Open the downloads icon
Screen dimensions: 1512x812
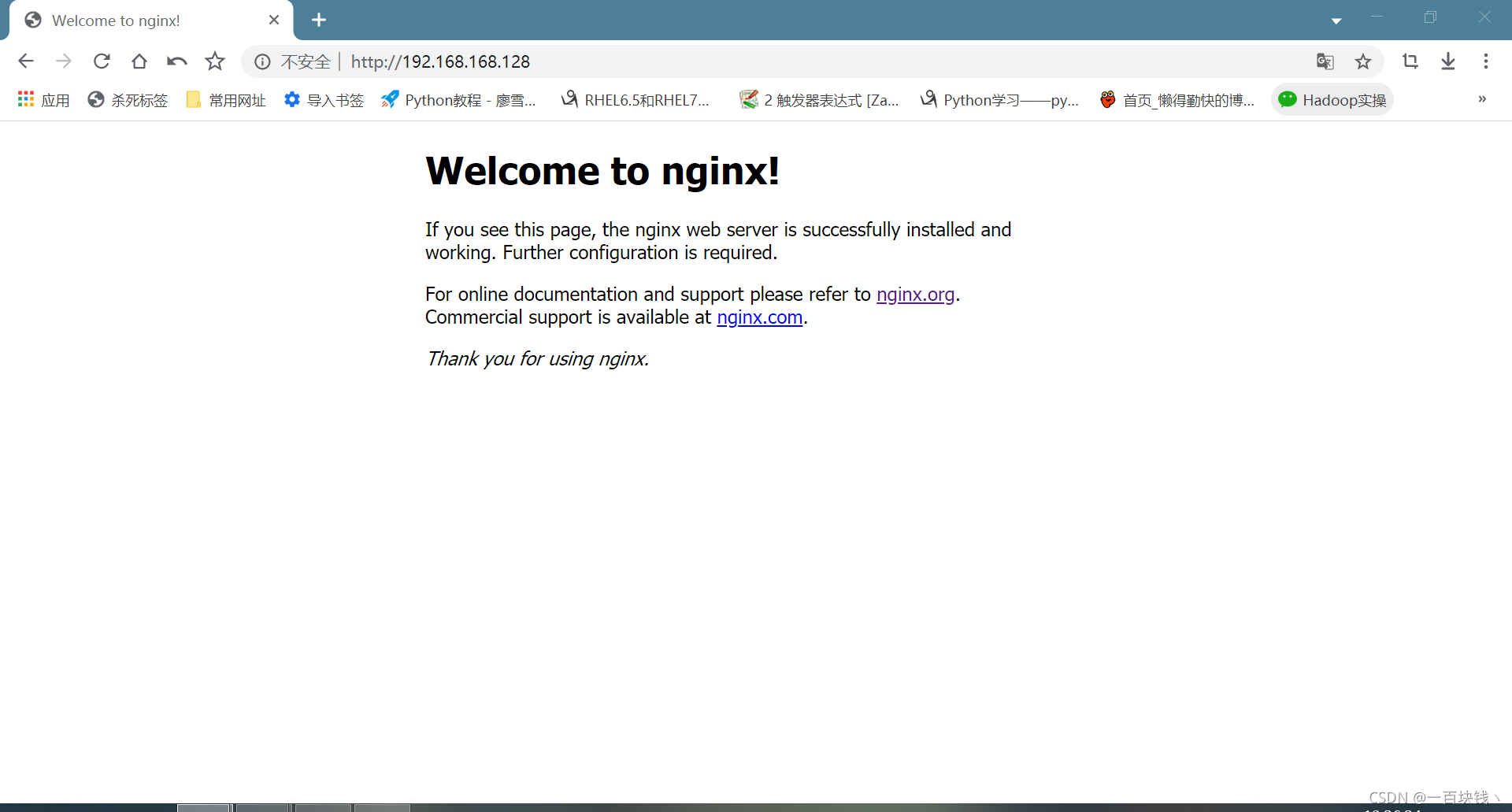tap(1448, 61)
